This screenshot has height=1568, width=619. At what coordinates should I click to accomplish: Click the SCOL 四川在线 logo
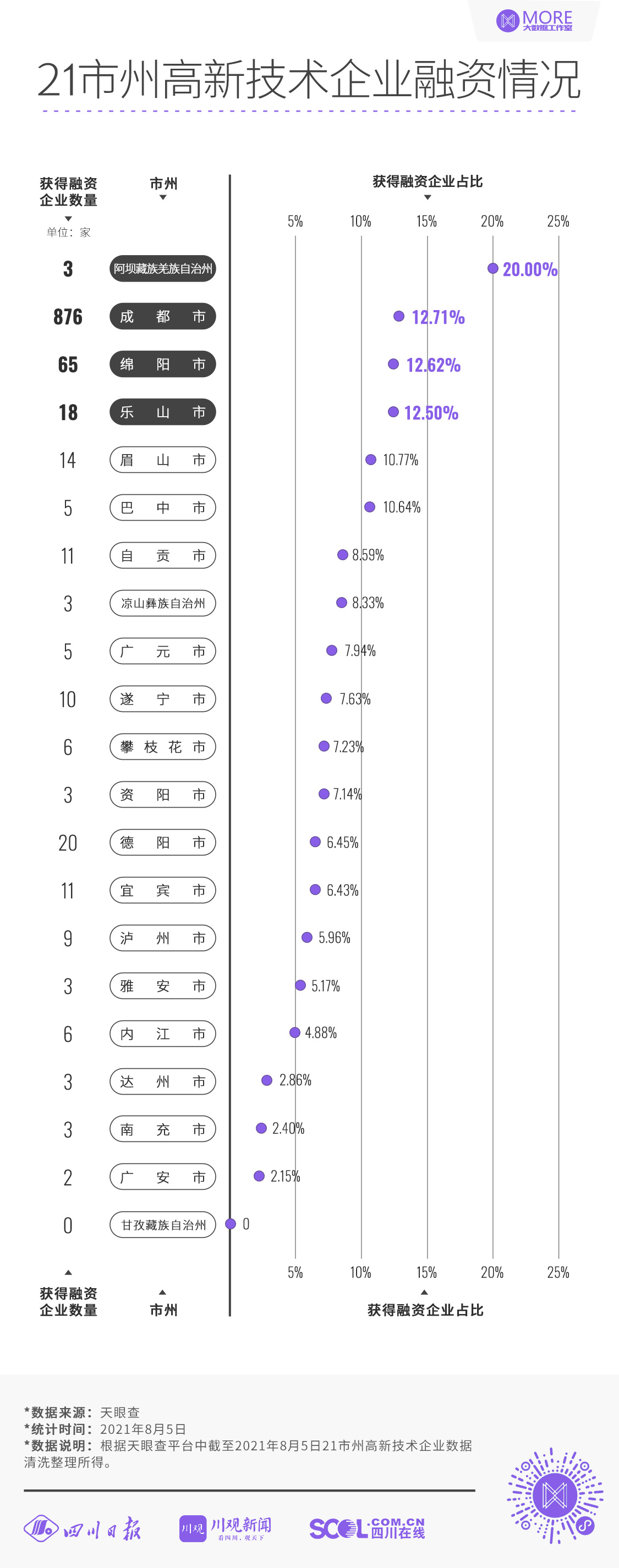pyautogui.click(x=366, y=1528)
